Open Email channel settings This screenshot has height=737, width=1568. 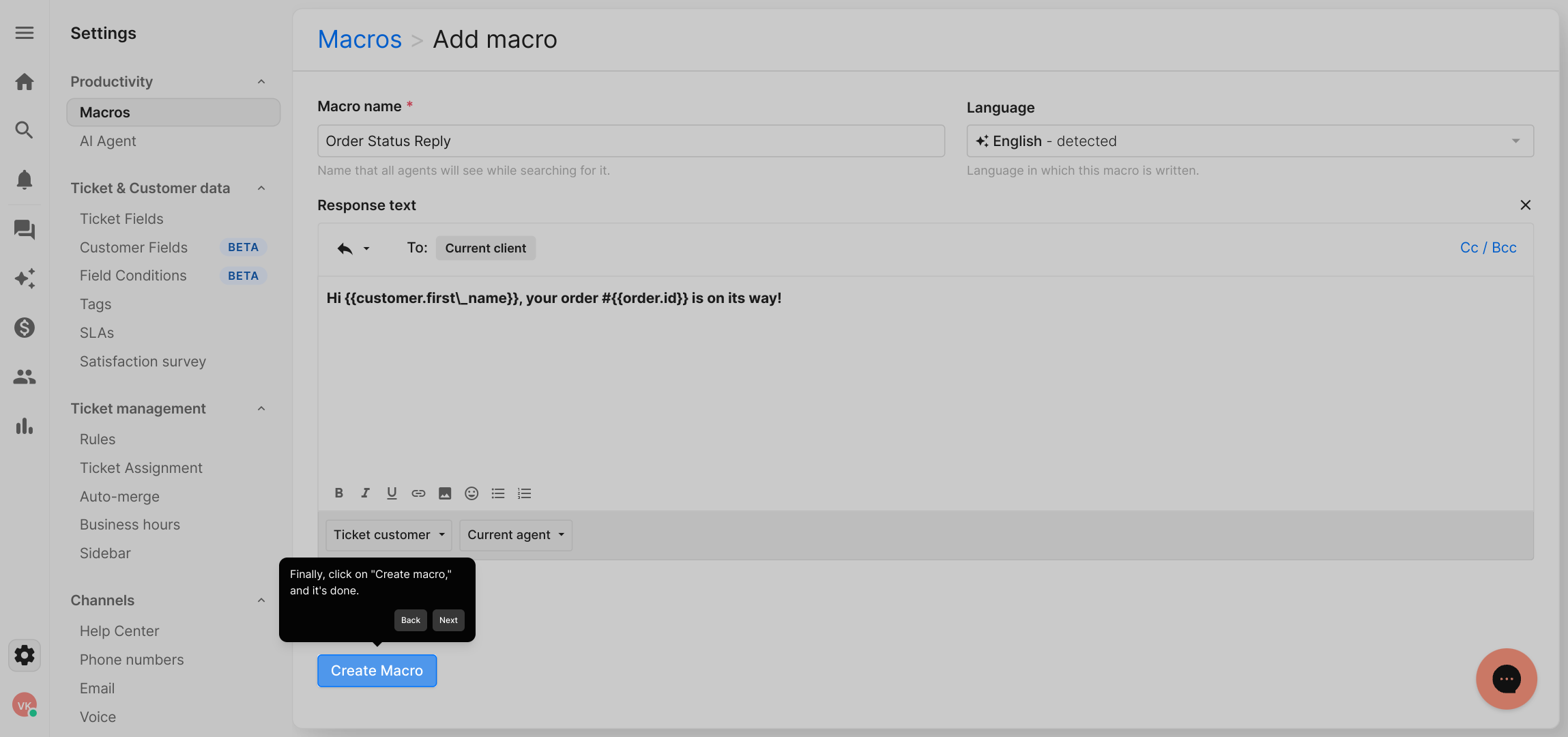pos(97,689)
